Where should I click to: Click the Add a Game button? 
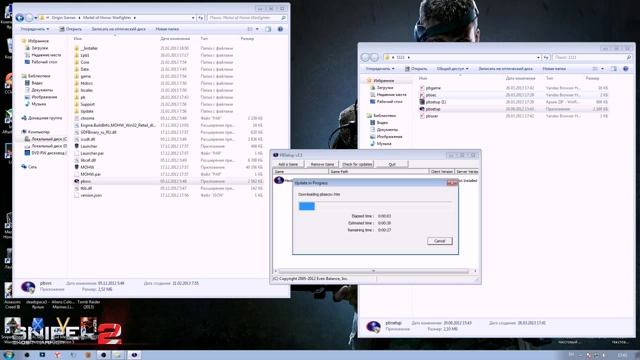(x=288, y=164)
